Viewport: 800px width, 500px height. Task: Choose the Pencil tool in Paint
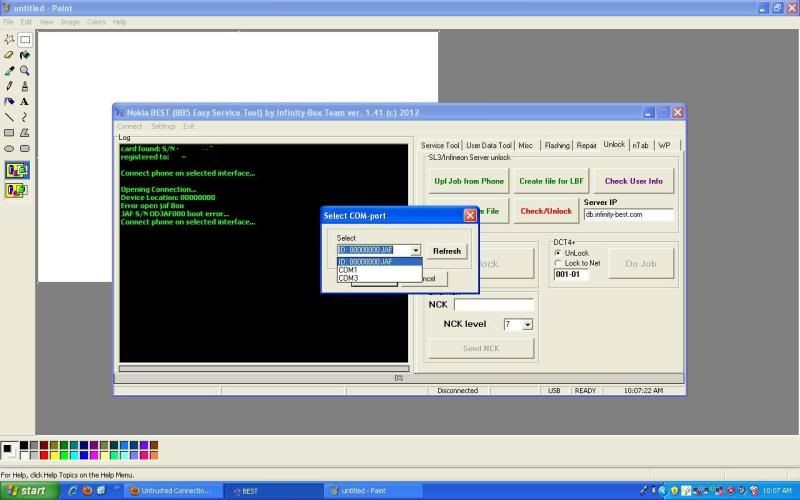click(x=9, y=86)
